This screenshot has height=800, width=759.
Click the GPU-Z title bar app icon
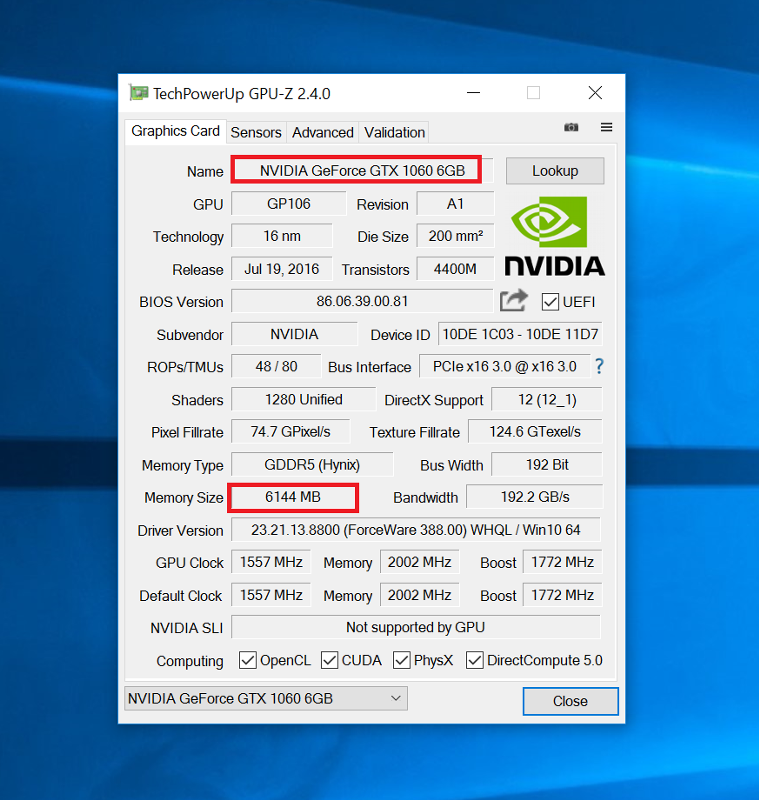[138, 93]
